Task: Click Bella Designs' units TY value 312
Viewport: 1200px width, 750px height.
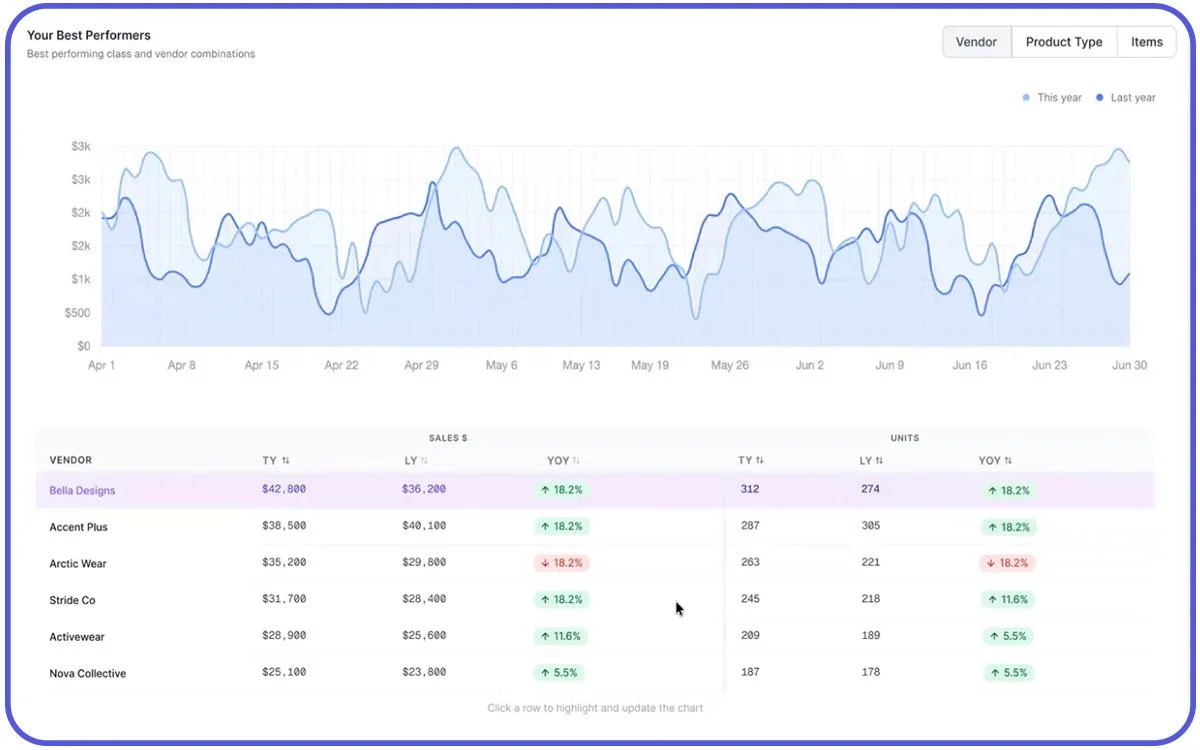Action: pyautogui.click(x=750, y=490)
